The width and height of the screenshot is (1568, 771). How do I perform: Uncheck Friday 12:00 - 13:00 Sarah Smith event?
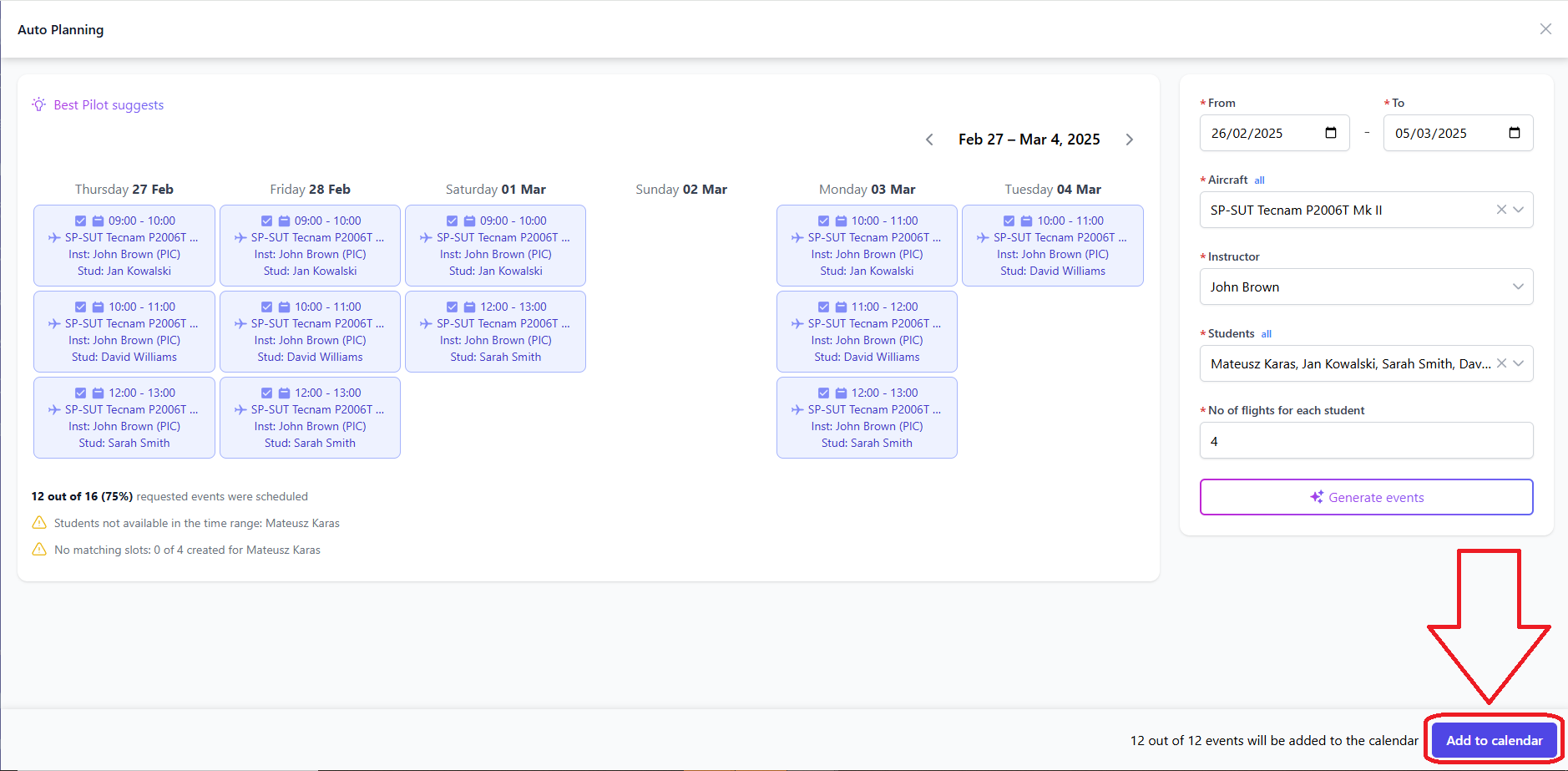click(266, 393)
